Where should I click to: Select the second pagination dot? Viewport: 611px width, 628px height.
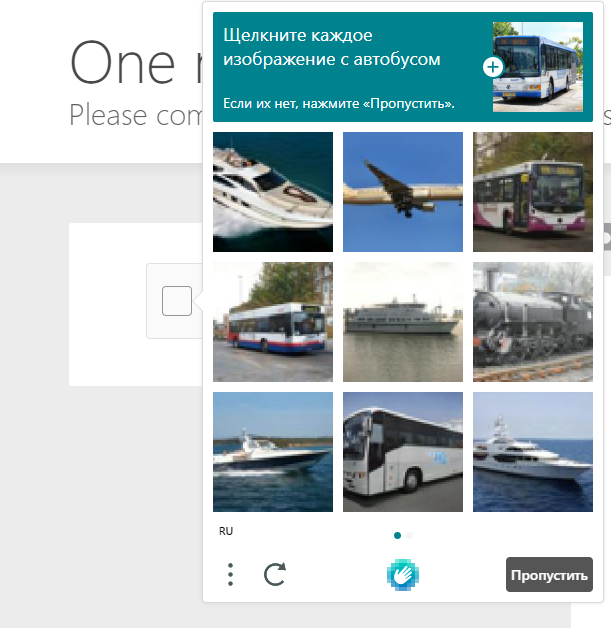(409, 535)
